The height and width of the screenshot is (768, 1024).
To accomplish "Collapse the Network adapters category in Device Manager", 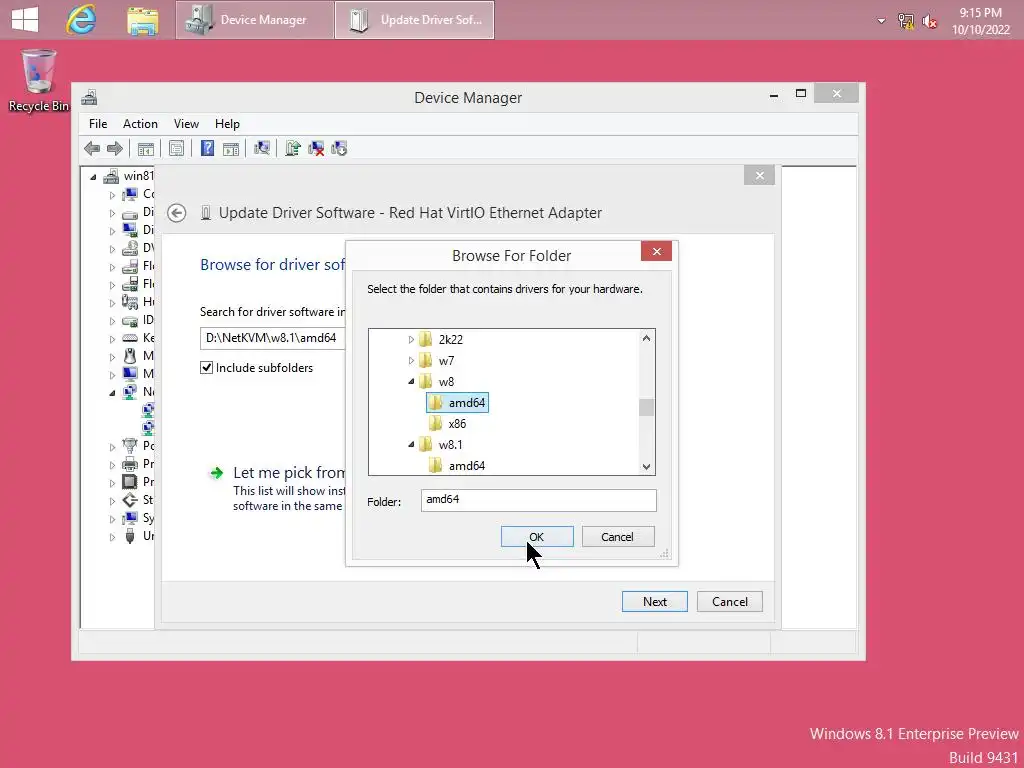I will pos(112,392).
